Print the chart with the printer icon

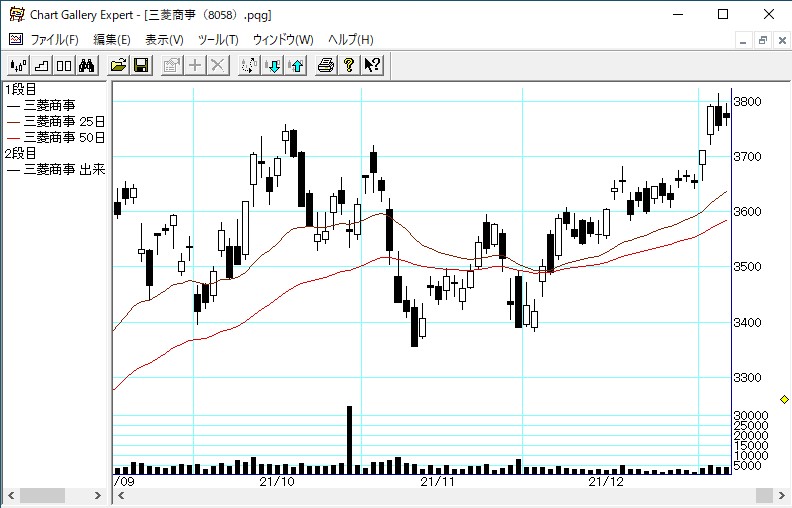pyautogui.click(x=325, y=65)
